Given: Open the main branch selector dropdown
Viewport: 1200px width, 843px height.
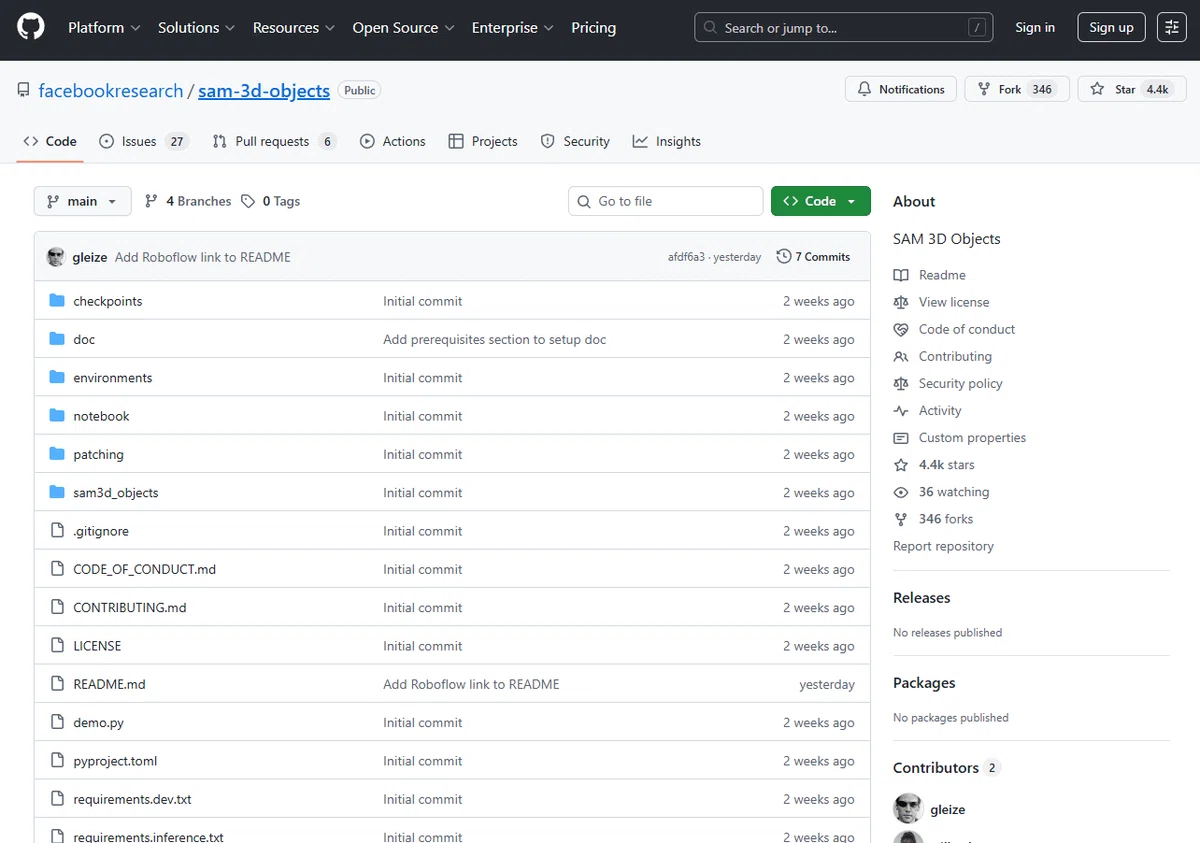Looking at the screenshot, I should pos(82,201).
